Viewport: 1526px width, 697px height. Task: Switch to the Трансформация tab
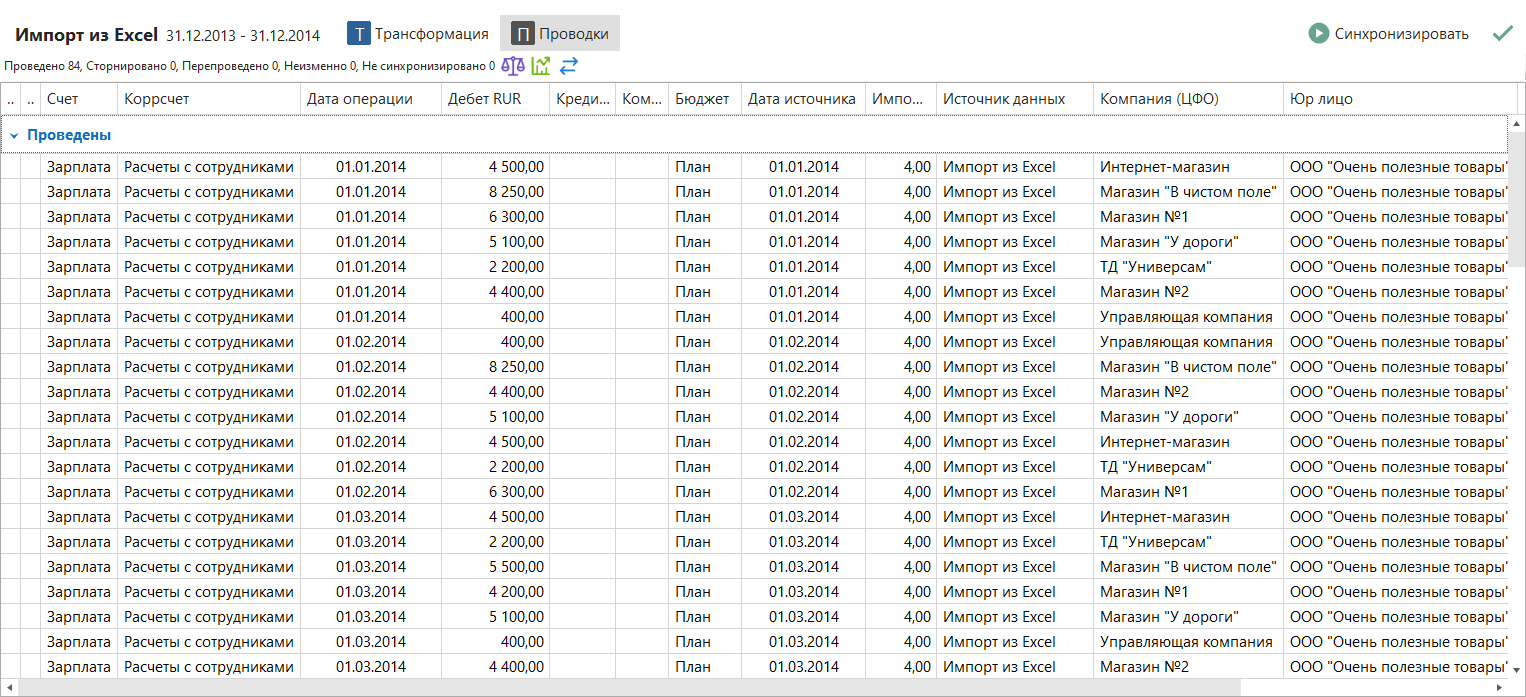431,34
